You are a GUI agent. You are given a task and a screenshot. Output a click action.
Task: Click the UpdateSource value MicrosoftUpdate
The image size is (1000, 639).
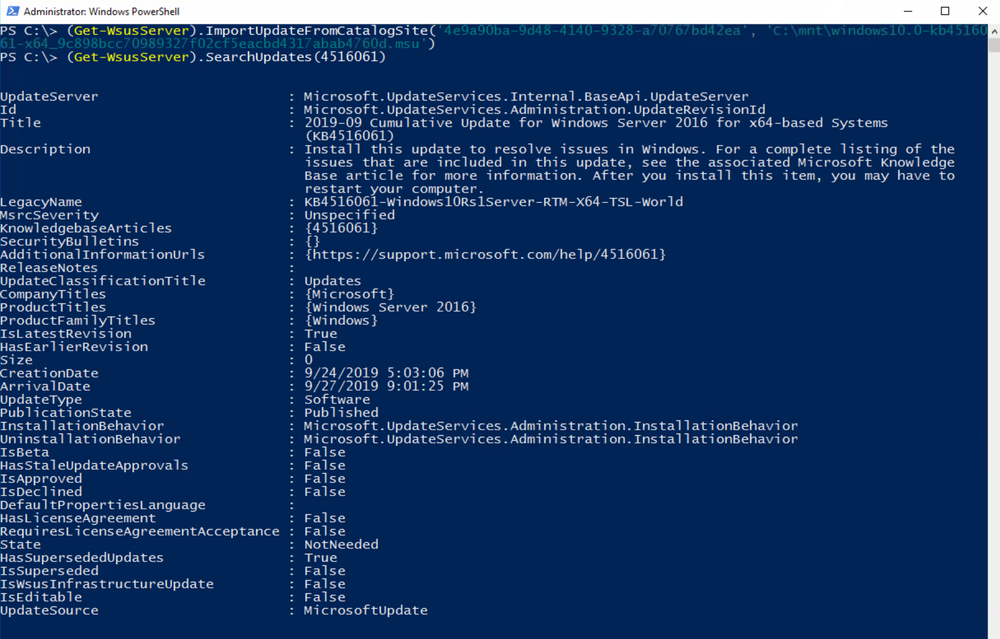(x=365, y=610)
